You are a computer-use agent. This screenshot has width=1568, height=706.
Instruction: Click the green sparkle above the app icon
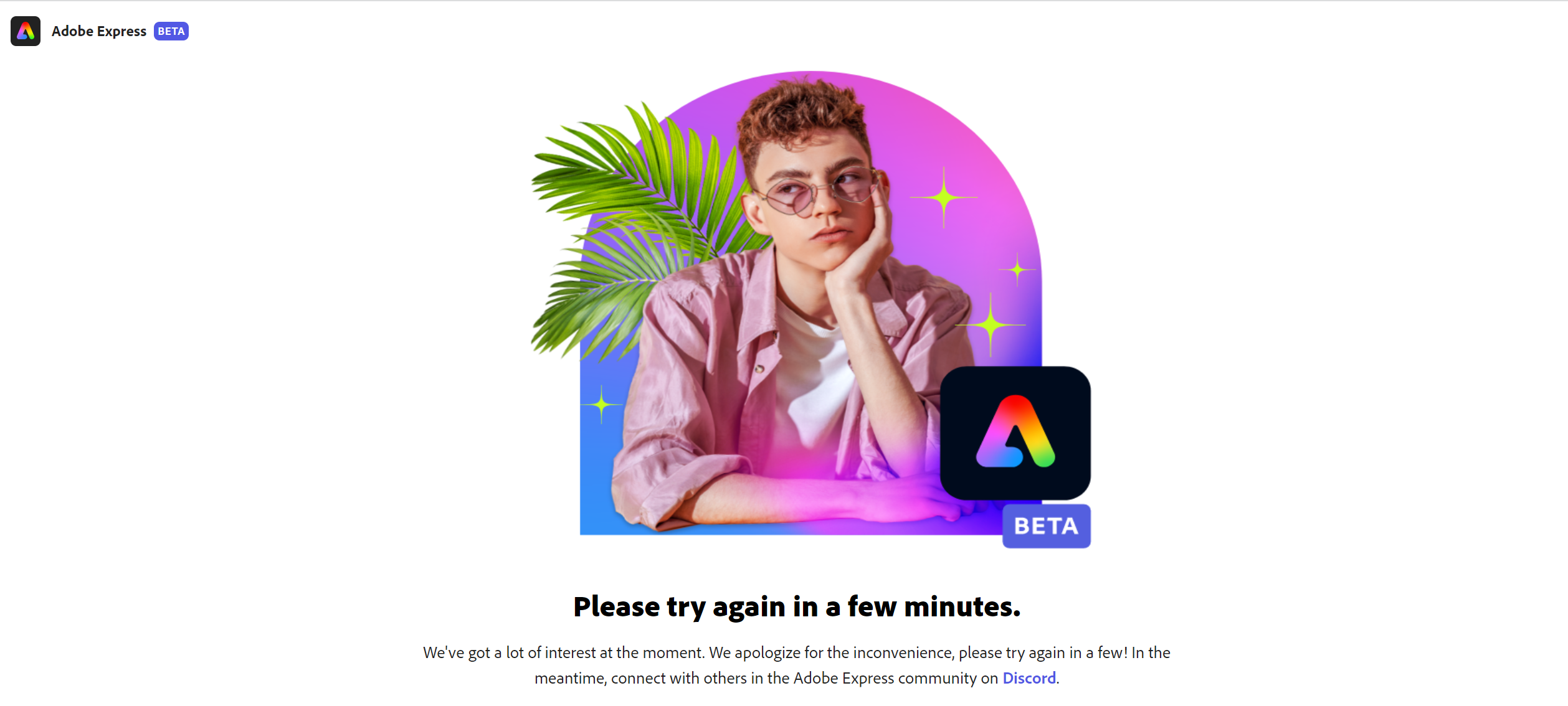(990, 324)
